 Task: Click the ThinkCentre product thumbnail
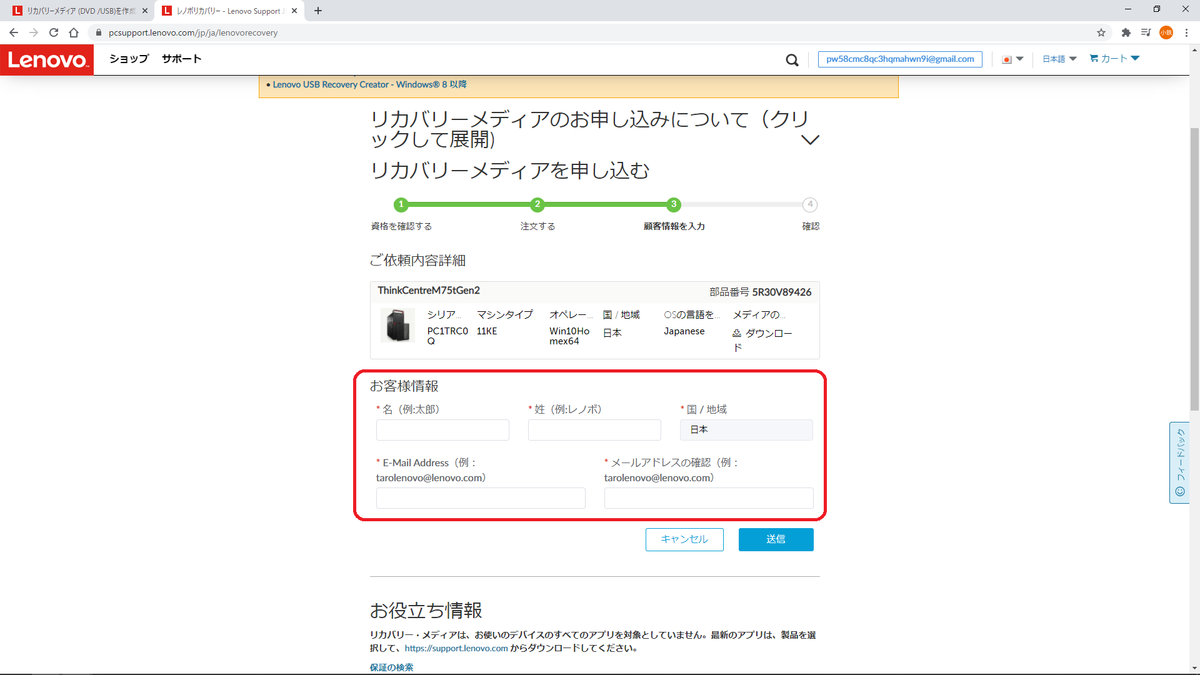[x=398, y=326]
